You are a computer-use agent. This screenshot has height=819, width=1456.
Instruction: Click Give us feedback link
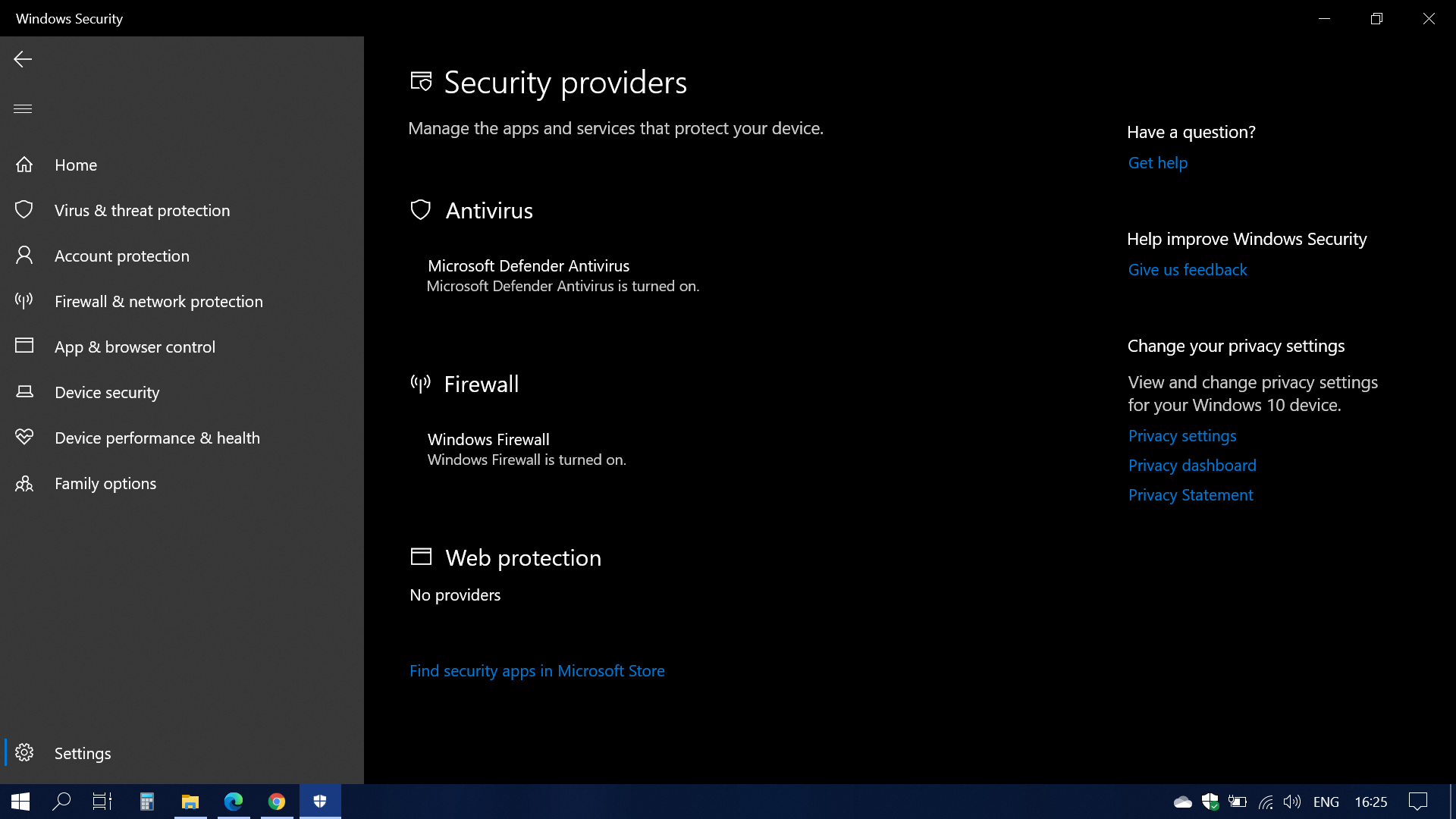click(x=1188, y=270)
